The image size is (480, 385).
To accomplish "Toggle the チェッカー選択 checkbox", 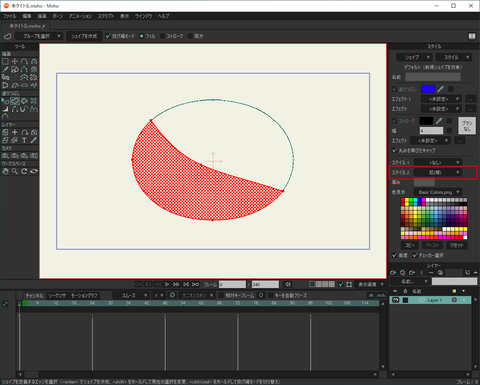I will 415,255.
